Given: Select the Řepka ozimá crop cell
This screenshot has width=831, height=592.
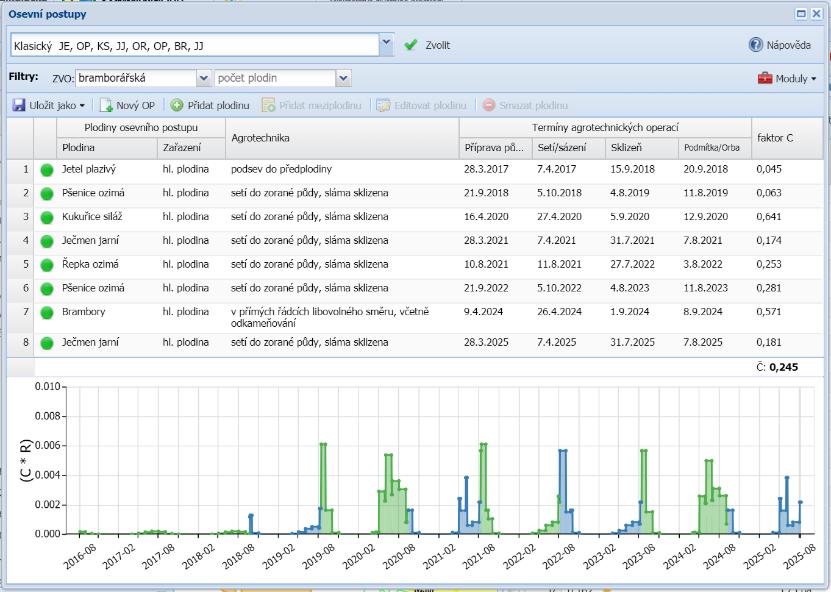Looking at the screenshot, I should [107, 264].
